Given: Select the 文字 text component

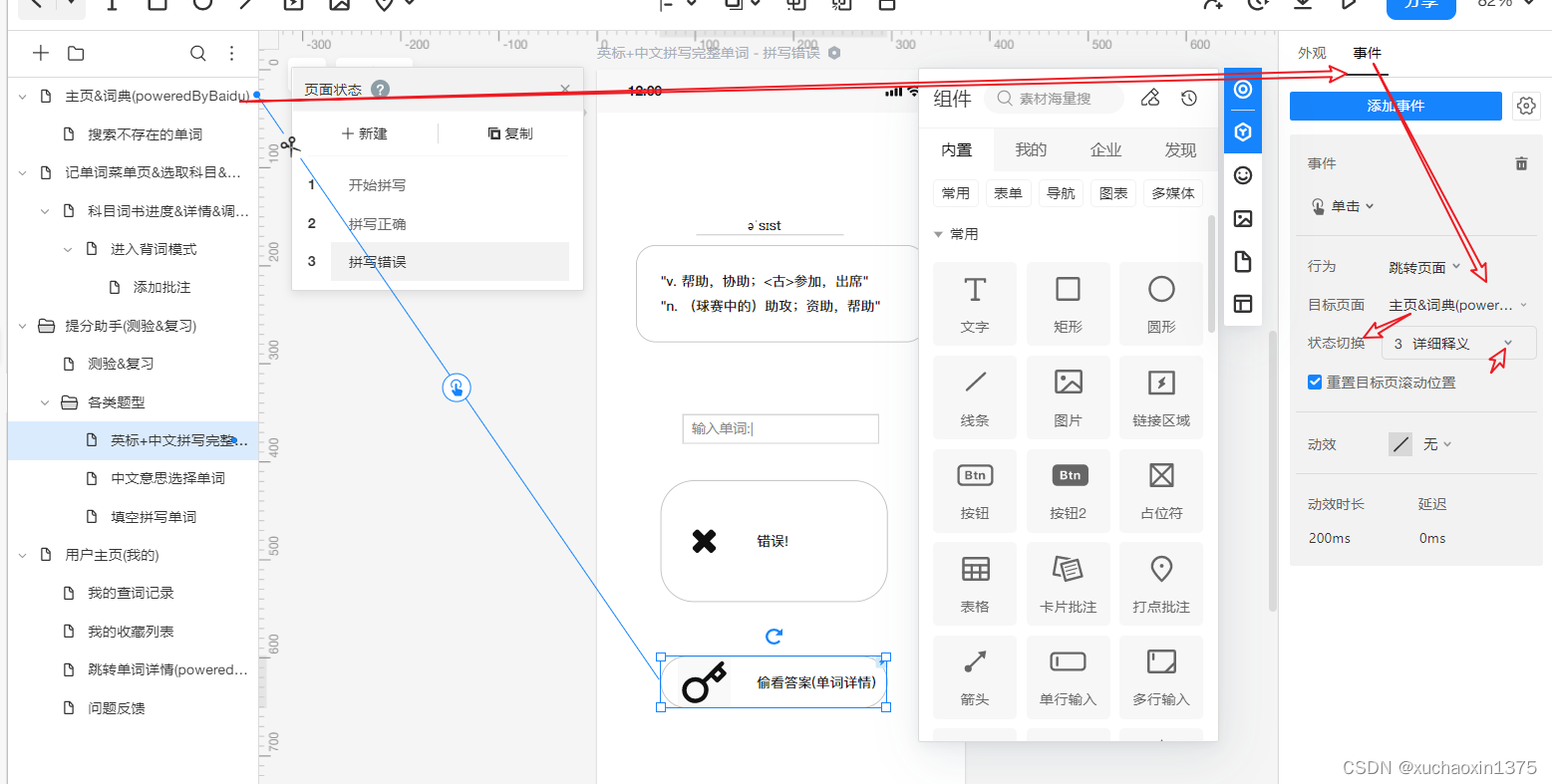Looking at the screenshot, I should [x=975, y=304].
